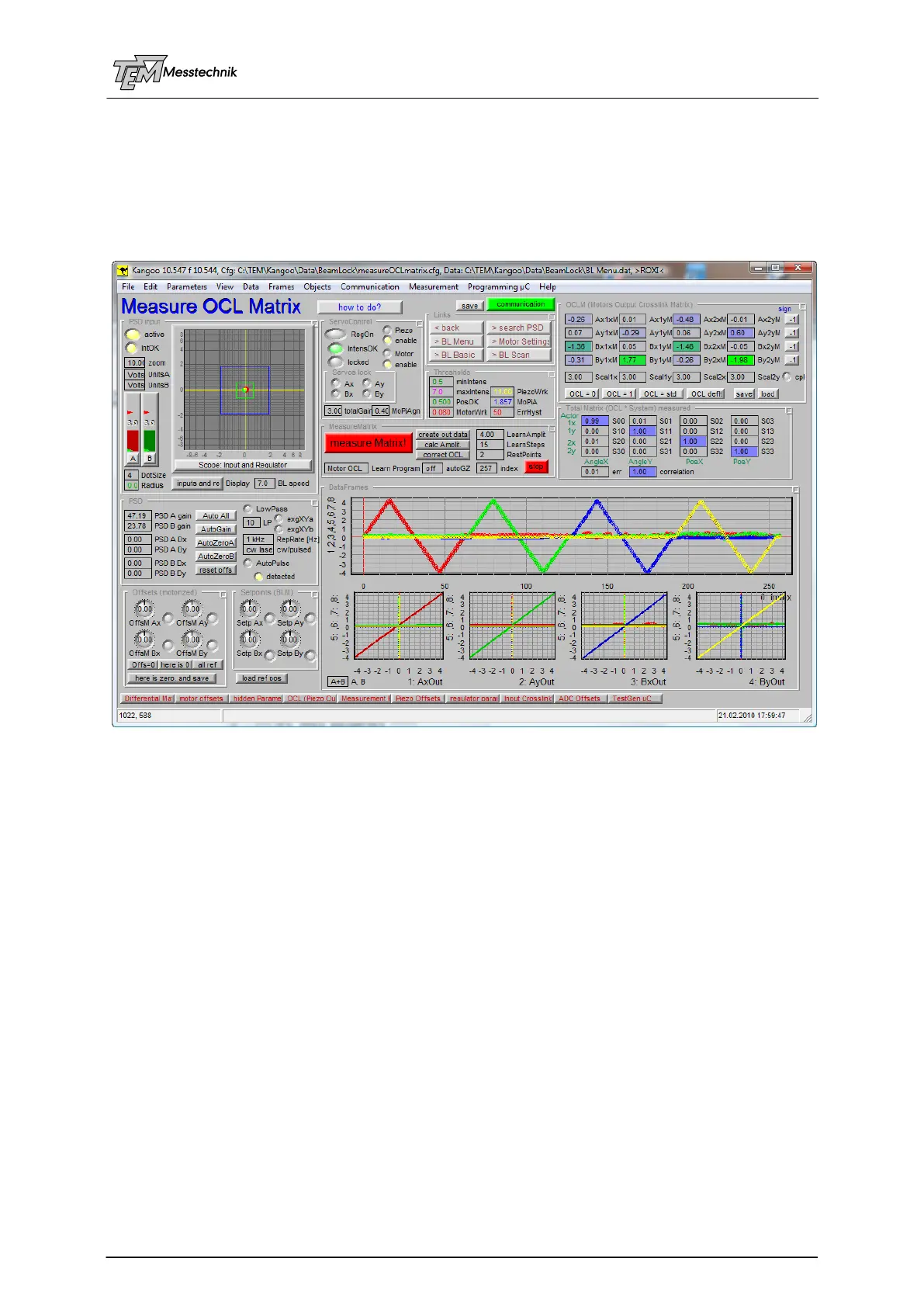Toggle the exgXYa option
Viewport: 924px width, 1307px height.
(x=279, y=518)
